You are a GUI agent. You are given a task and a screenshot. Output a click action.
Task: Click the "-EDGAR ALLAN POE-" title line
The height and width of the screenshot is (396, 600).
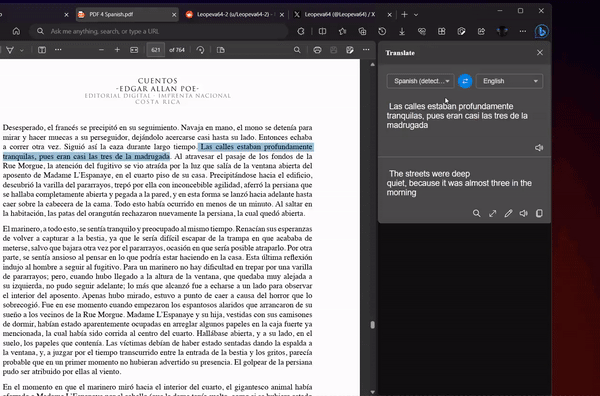click(158, 89)
